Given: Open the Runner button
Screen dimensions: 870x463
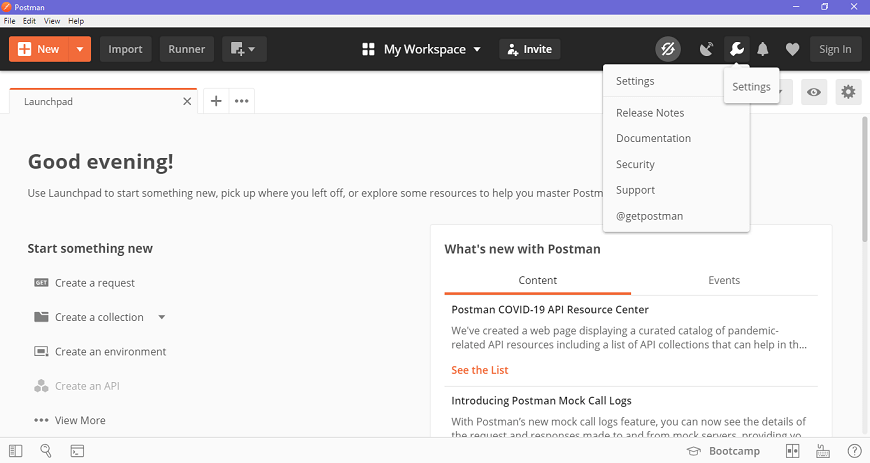Looking at the screenshot, I should click(186, 49).
